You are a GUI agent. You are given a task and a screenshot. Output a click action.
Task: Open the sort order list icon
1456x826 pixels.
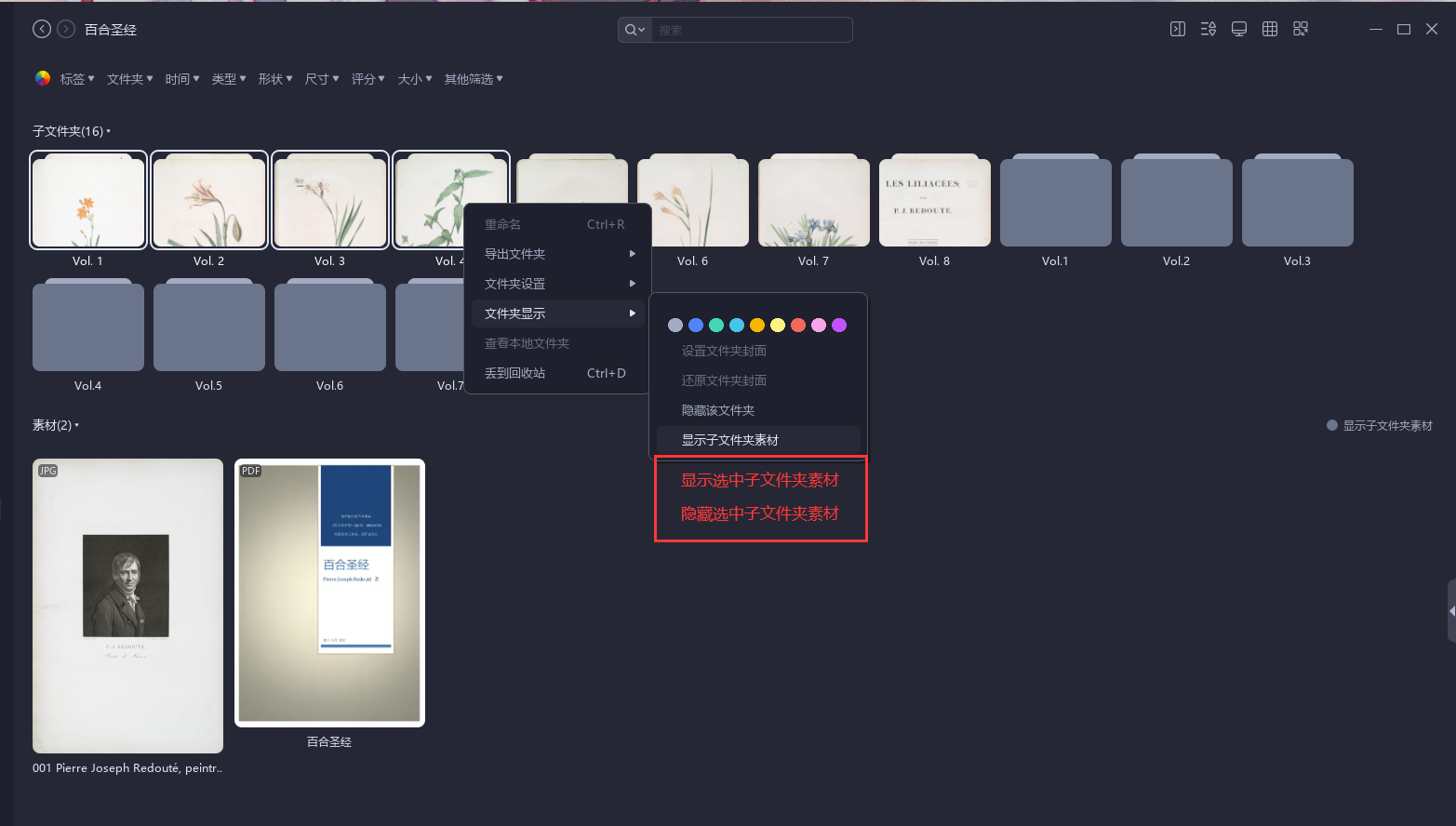point(1209,29)
